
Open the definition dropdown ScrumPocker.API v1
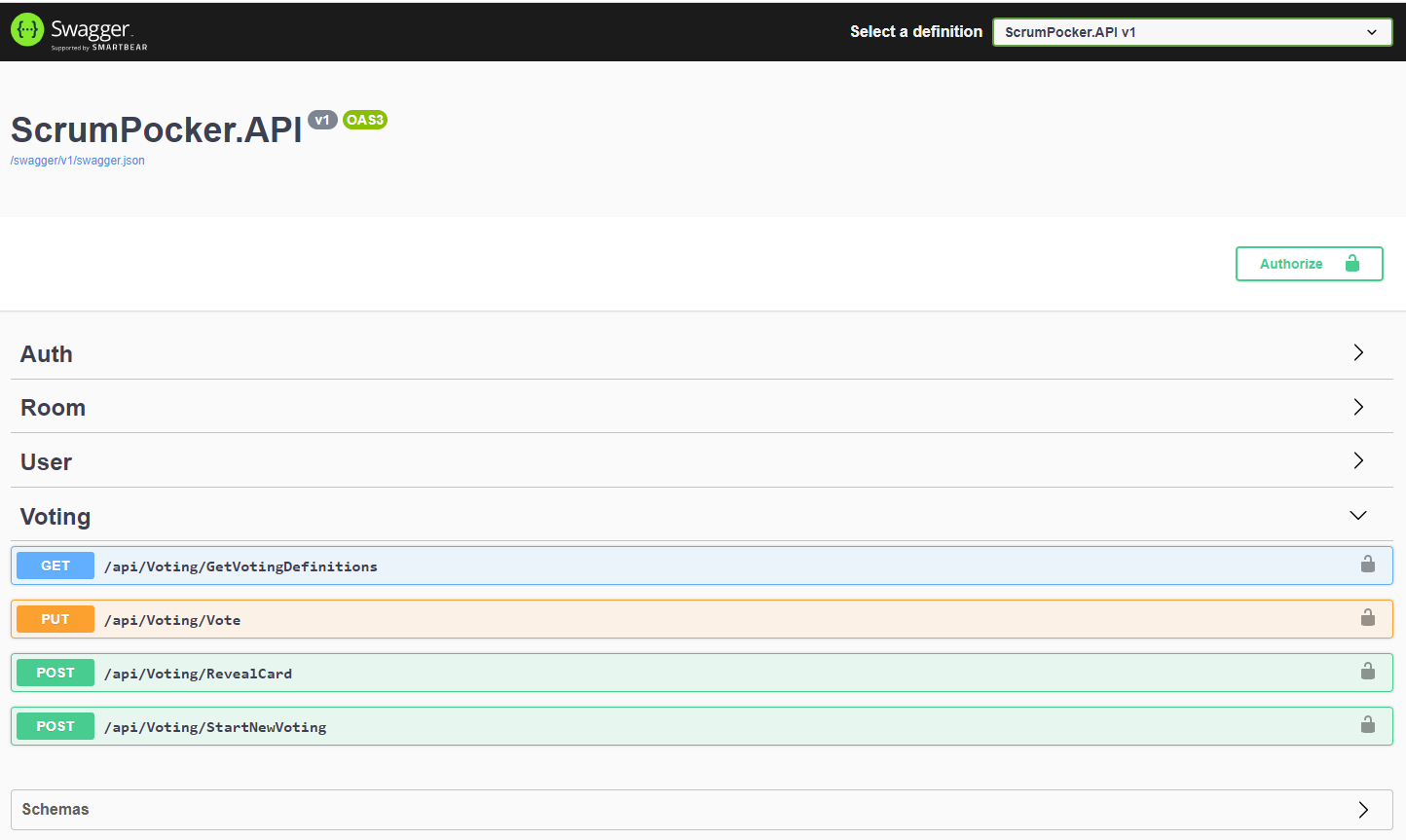[1192, 32]
